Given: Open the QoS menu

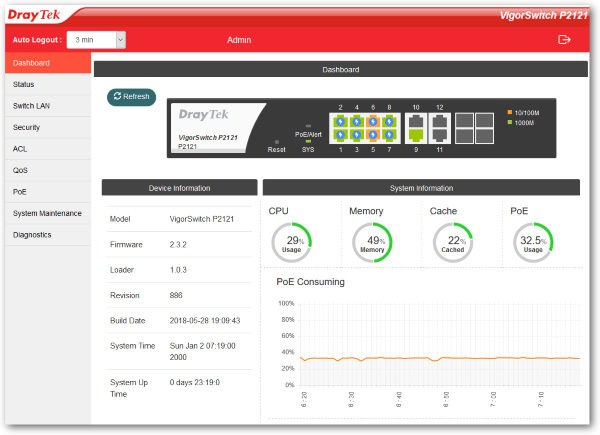Looking at the screenshot, I should click(48, 170).
